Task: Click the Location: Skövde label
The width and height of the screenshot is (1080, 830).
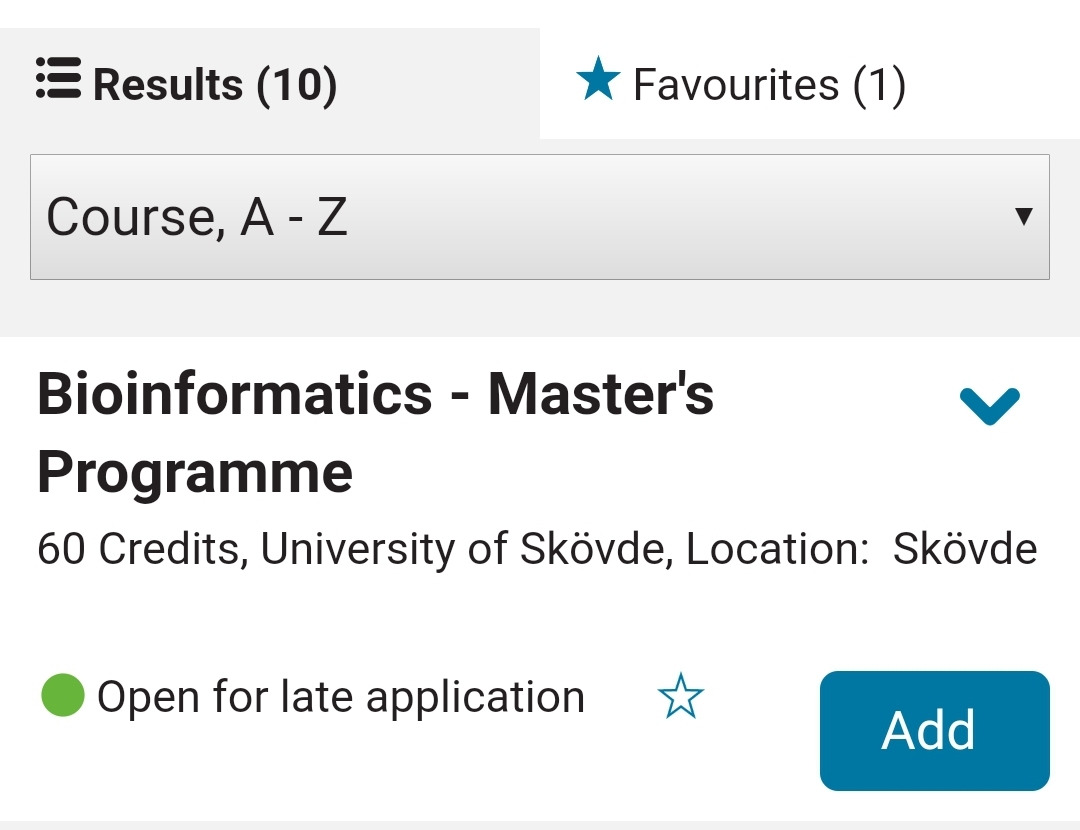Action: click(862, 549)
